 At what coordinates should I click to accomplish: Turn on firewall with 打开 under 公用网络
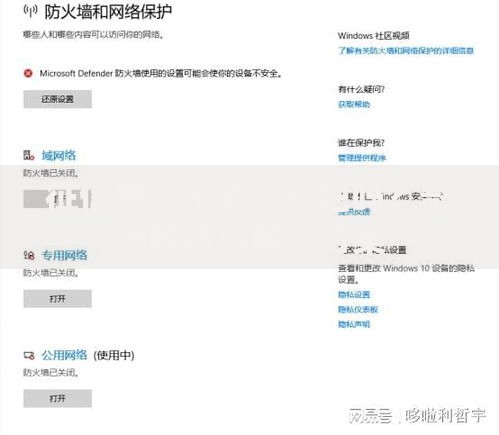[x=58, y=398]
